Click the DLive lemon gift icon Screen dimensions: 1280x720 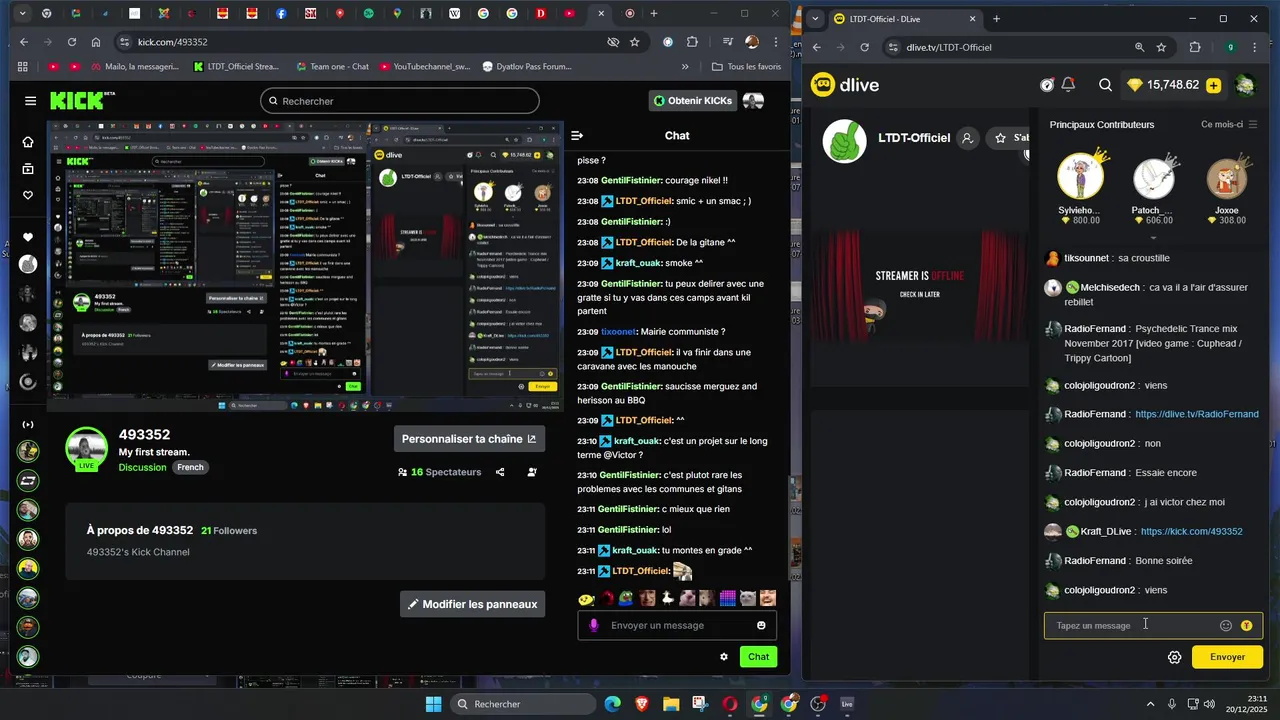click(x=1246, y=625)
